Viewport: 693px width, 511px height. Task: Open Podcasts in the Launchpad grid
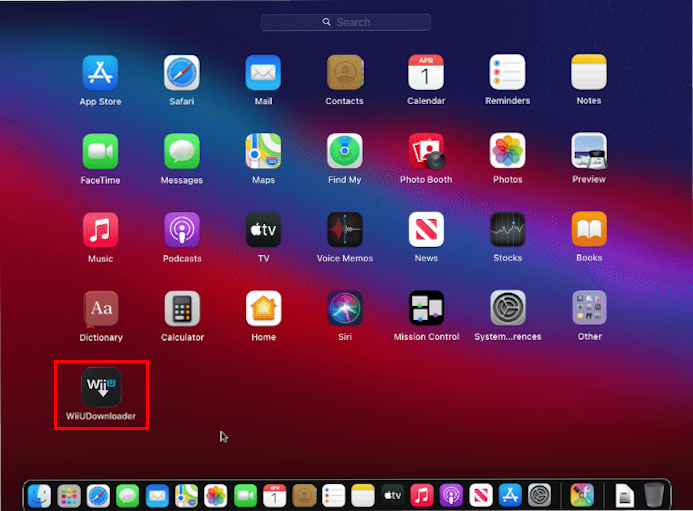[x=182, y=230]
